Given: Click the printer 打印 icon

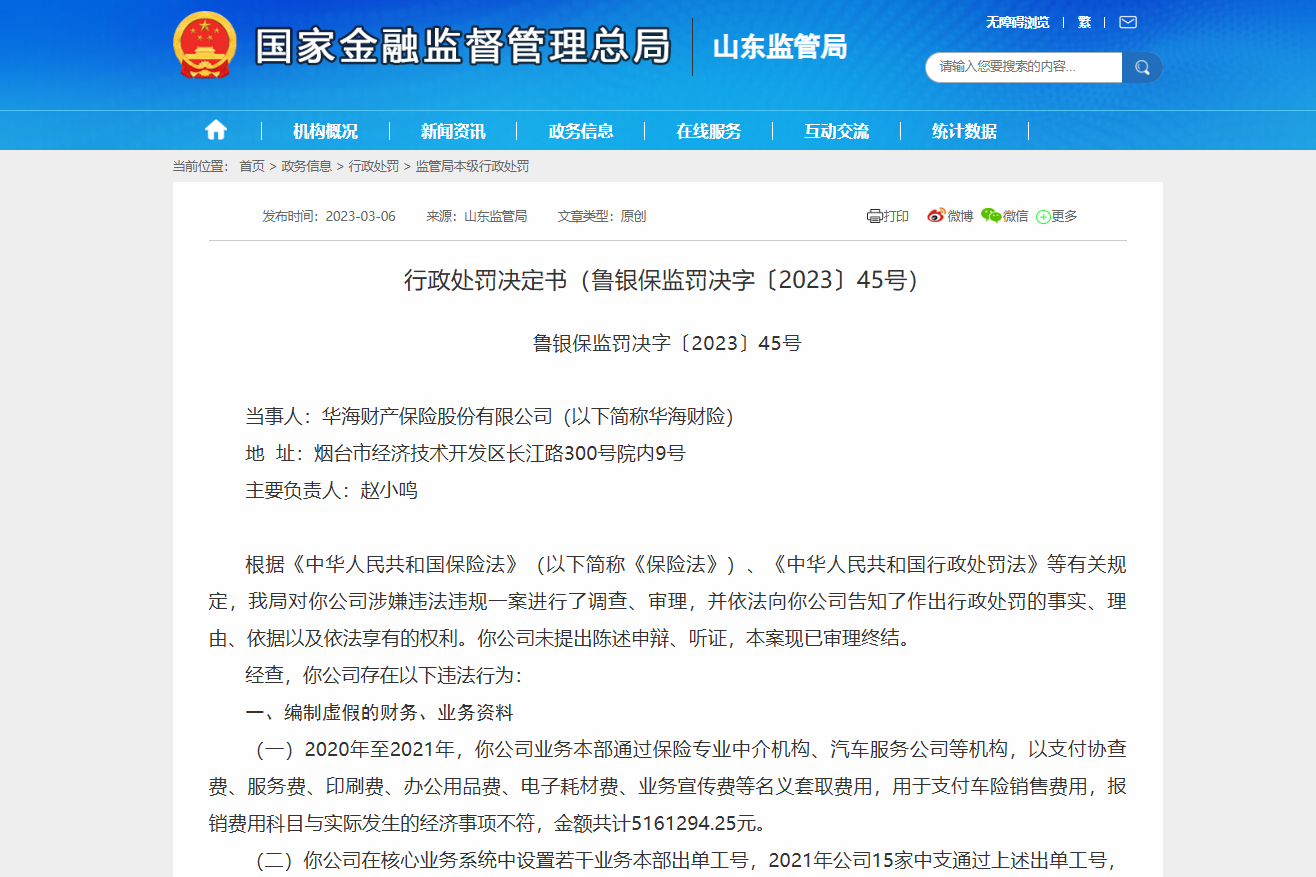Looking at the screenshot, I should [x=874, y=216].
